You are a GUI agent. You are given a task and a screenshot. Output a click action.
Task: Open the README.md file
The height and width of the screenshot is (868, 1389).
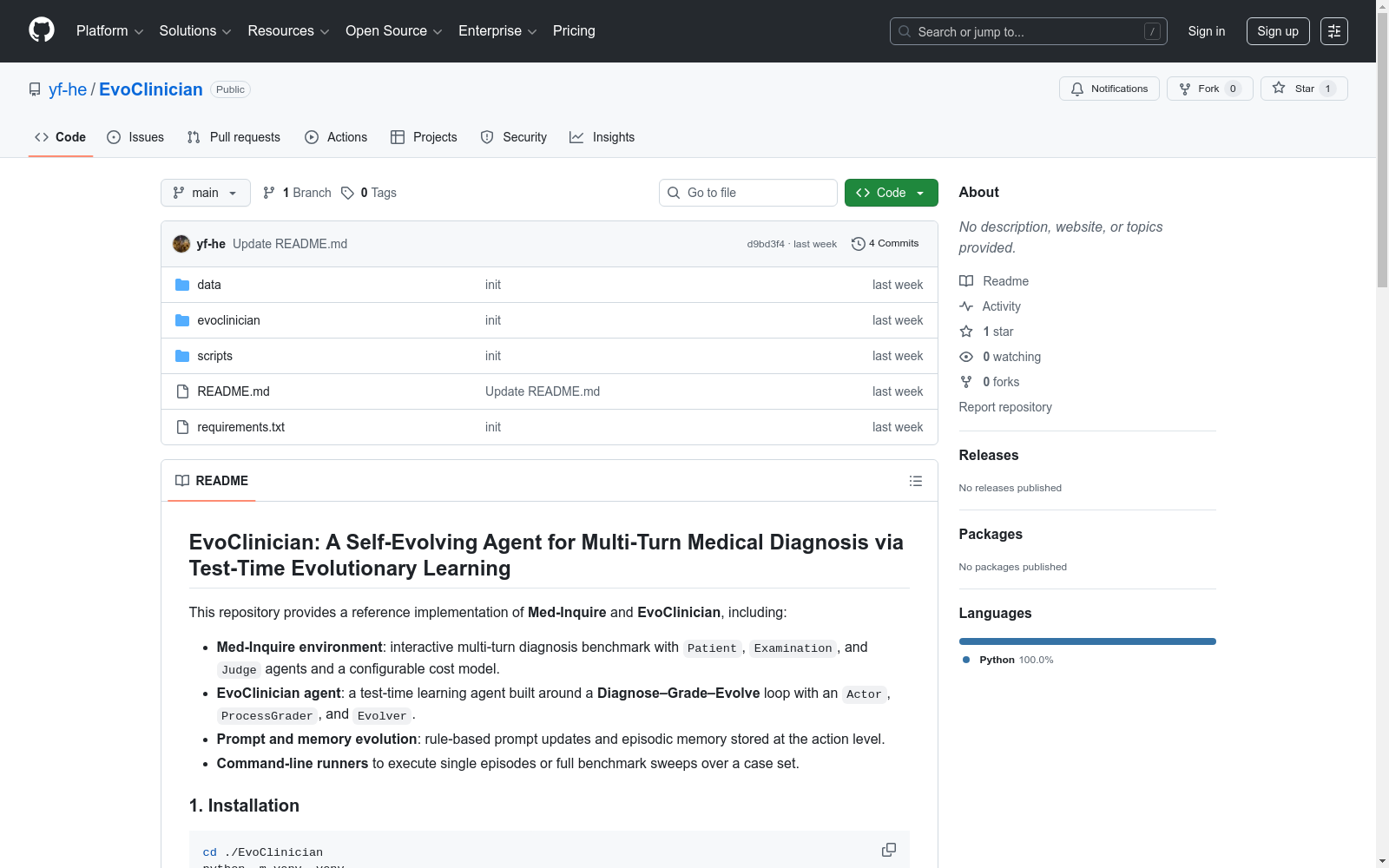[x=234, y=391]
